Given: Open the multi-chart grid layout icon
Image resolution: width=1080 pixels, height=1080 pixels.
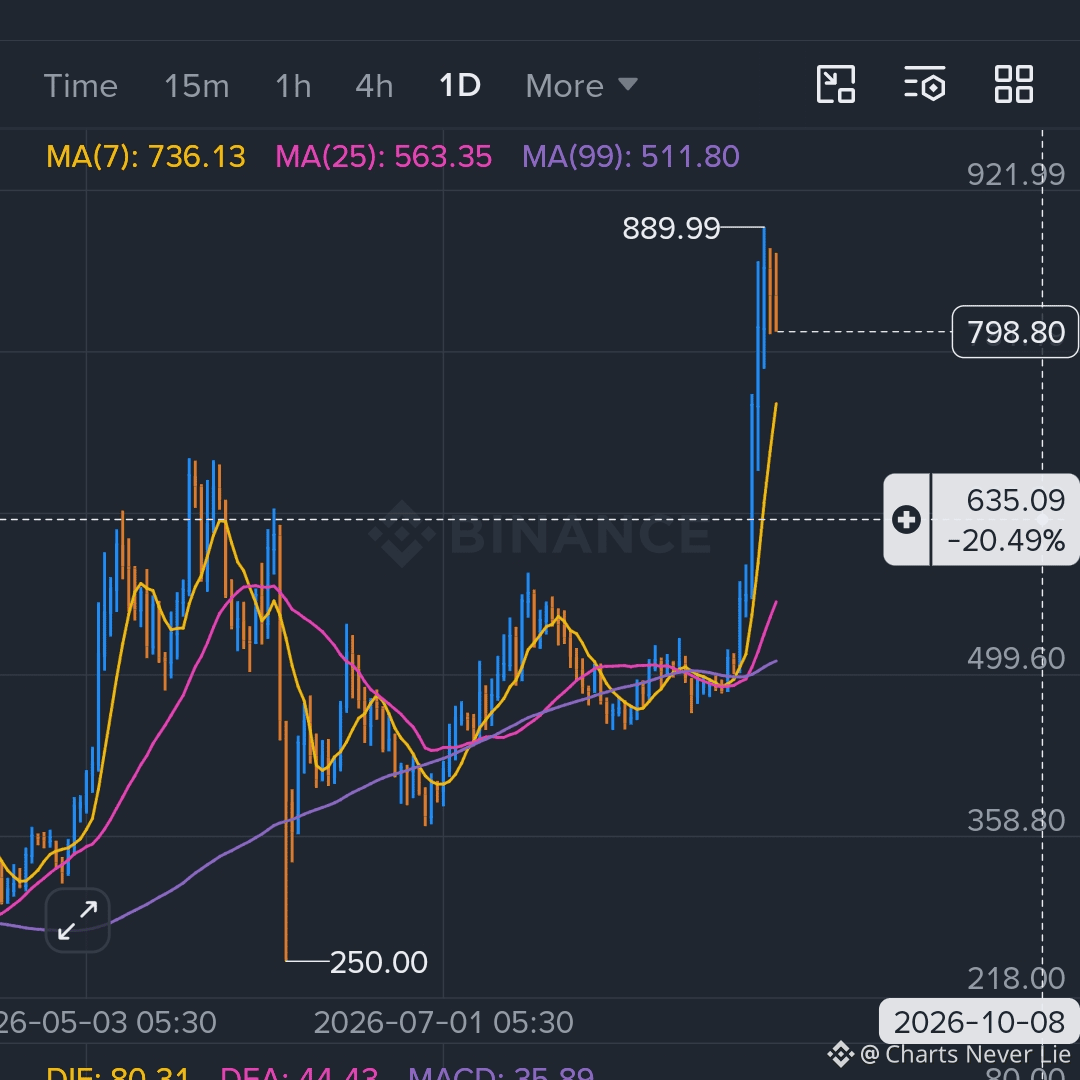Looking at the screenshot, I should 1014,84.
